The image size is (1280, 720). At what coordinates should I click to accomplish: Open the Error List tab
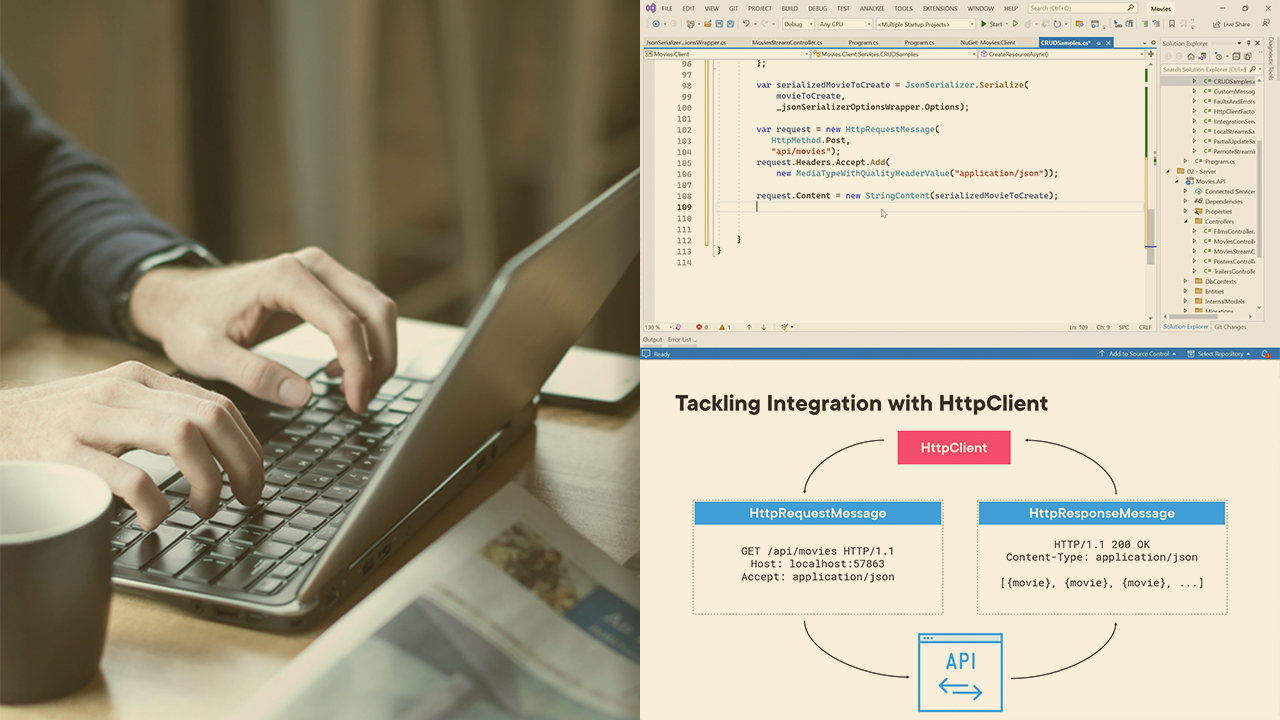click(x=682, y=340)
